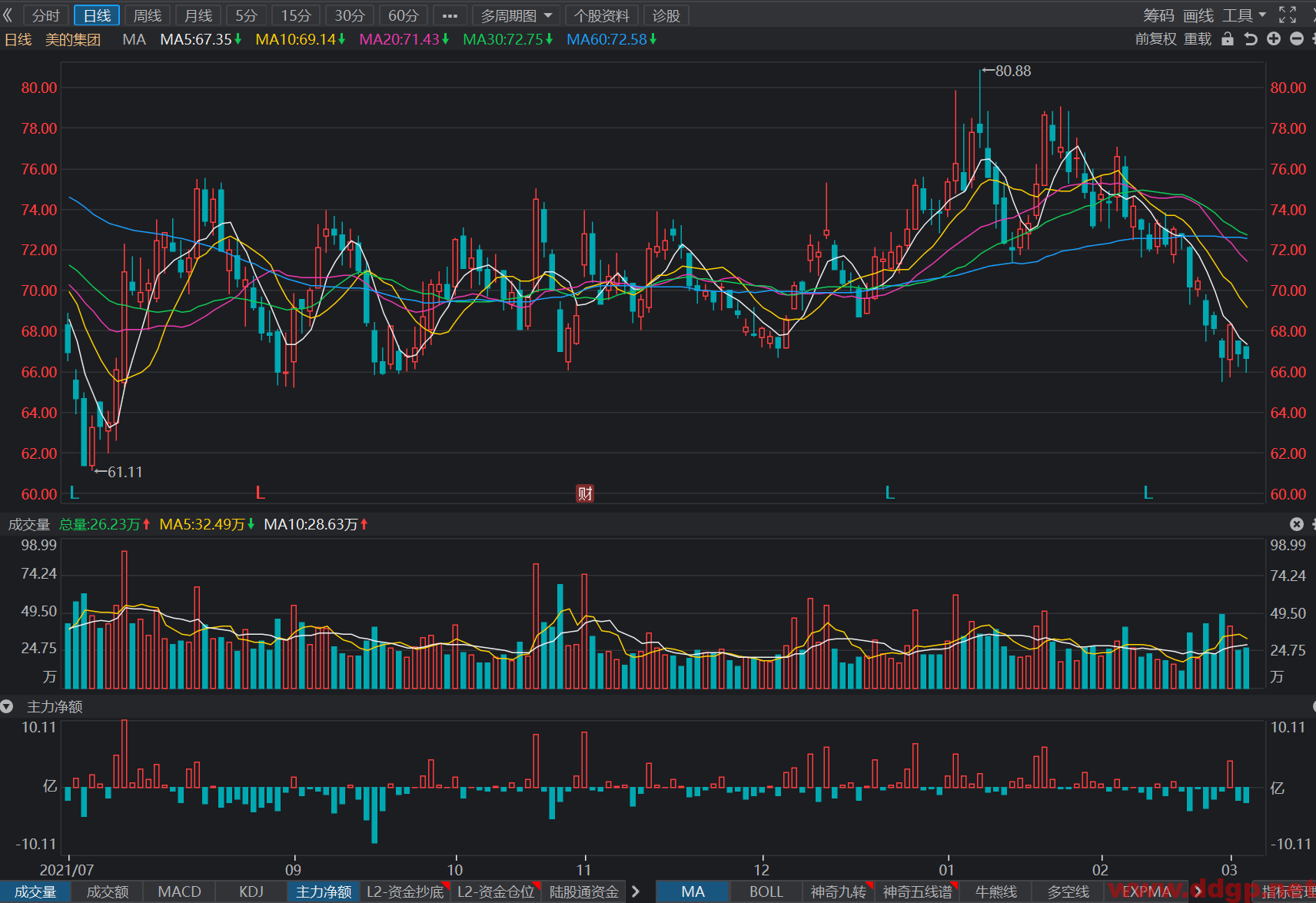Collapse panel with the double-left arrow icon
Viewport: 1316px width, 903px height.
click(8, 15)
